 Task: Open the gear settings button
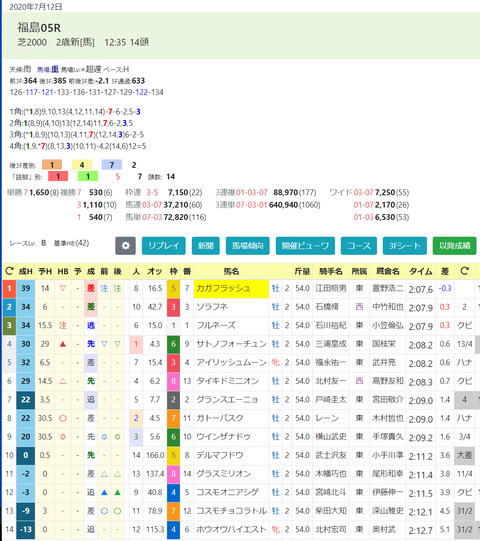pos(125,246)
